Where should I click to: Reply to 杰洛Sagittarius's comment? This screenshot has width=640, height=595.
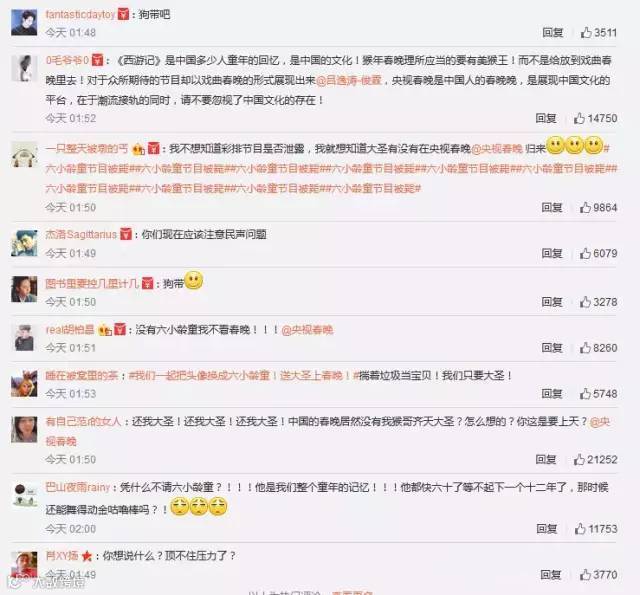(x=552, y=253)
